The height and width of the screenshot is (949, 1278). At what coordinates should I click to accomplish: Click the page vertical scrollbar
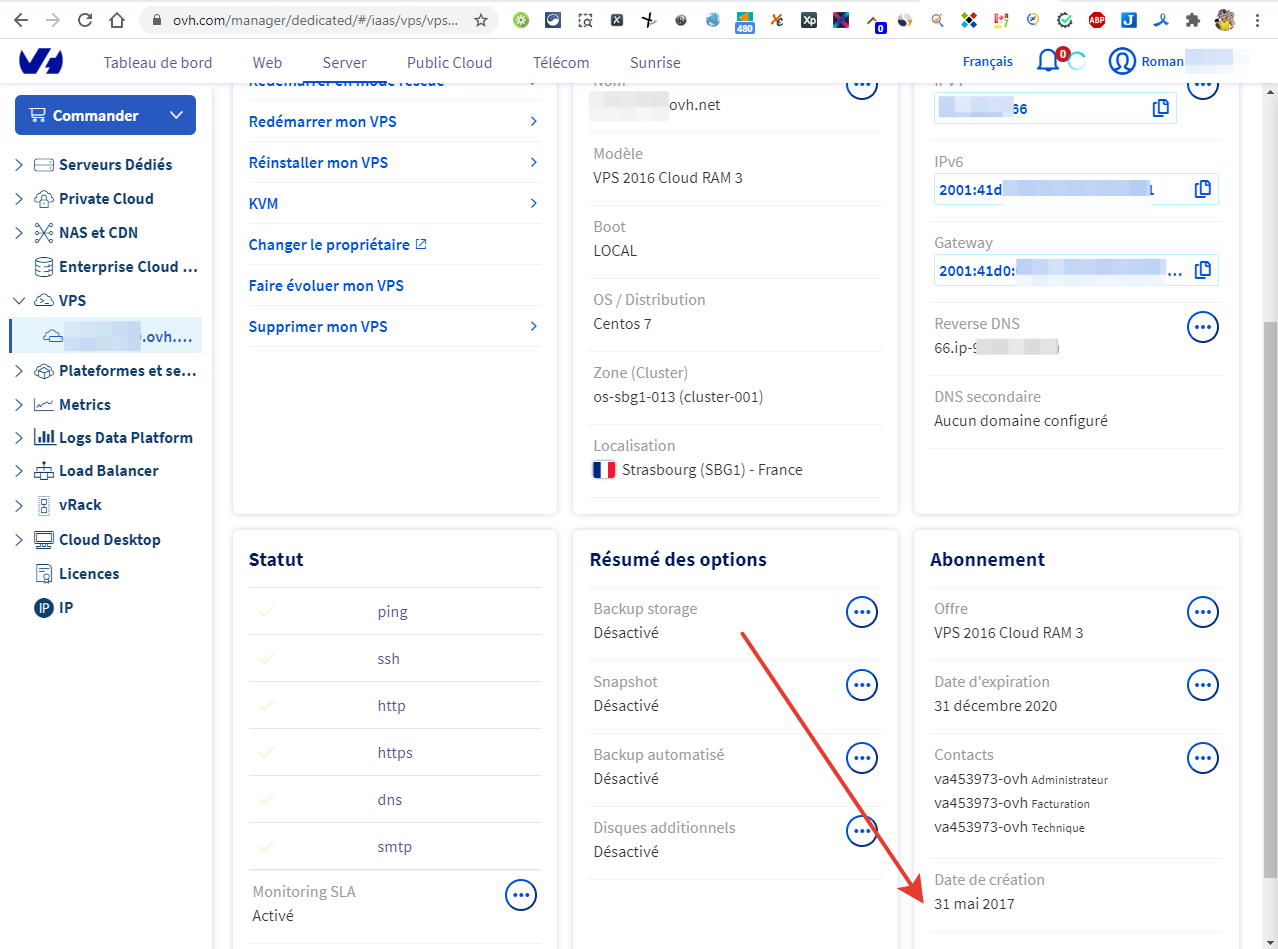click(1270, 600)
